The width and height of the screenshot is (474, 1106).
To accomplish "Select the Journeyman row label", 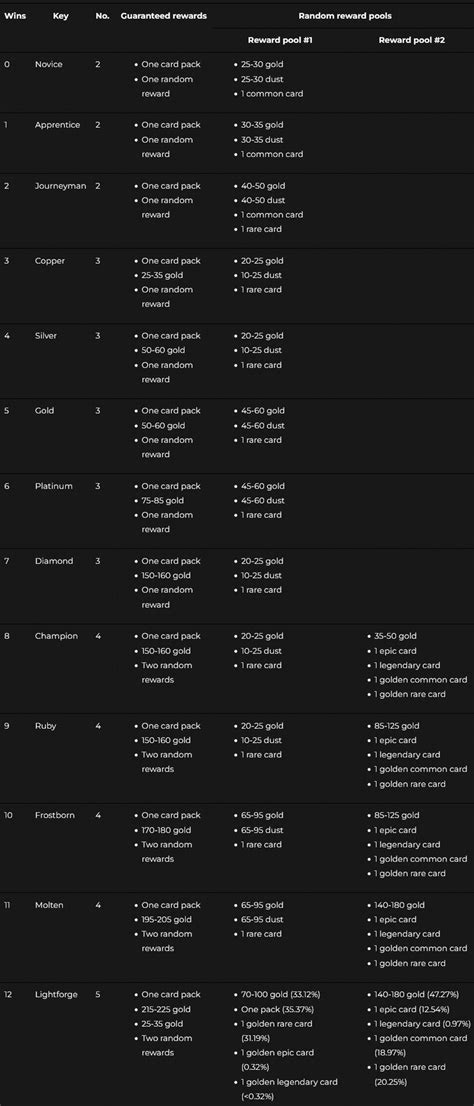I will point(60,186).
